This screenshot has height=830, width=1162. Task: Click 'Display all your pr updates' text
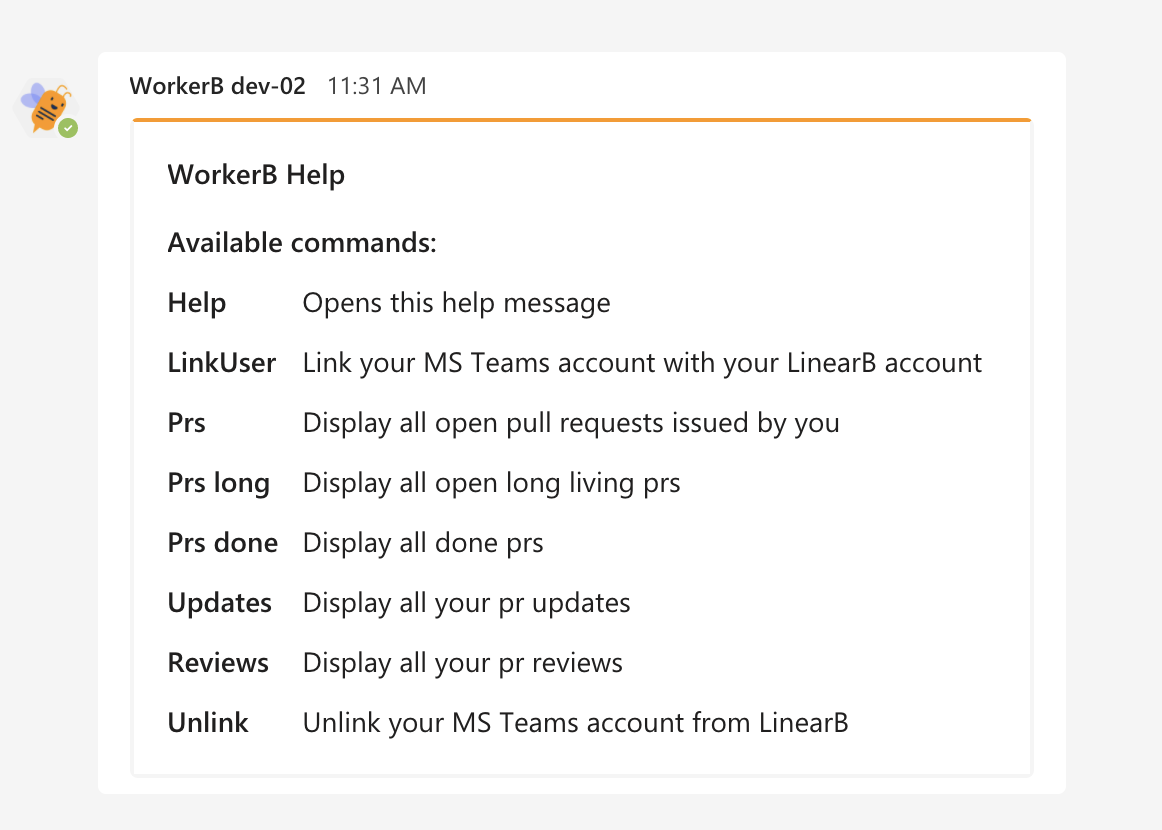[x=466, y=603]
